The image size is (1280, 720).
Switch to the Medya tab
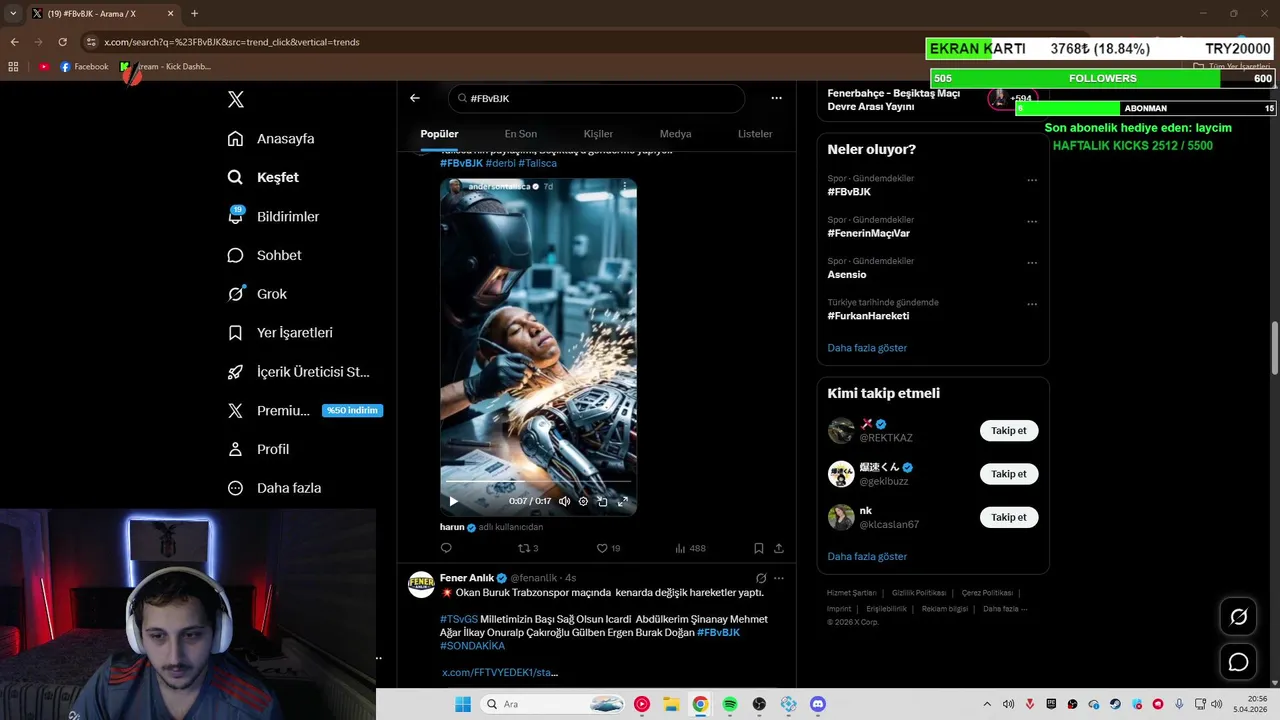675,134
